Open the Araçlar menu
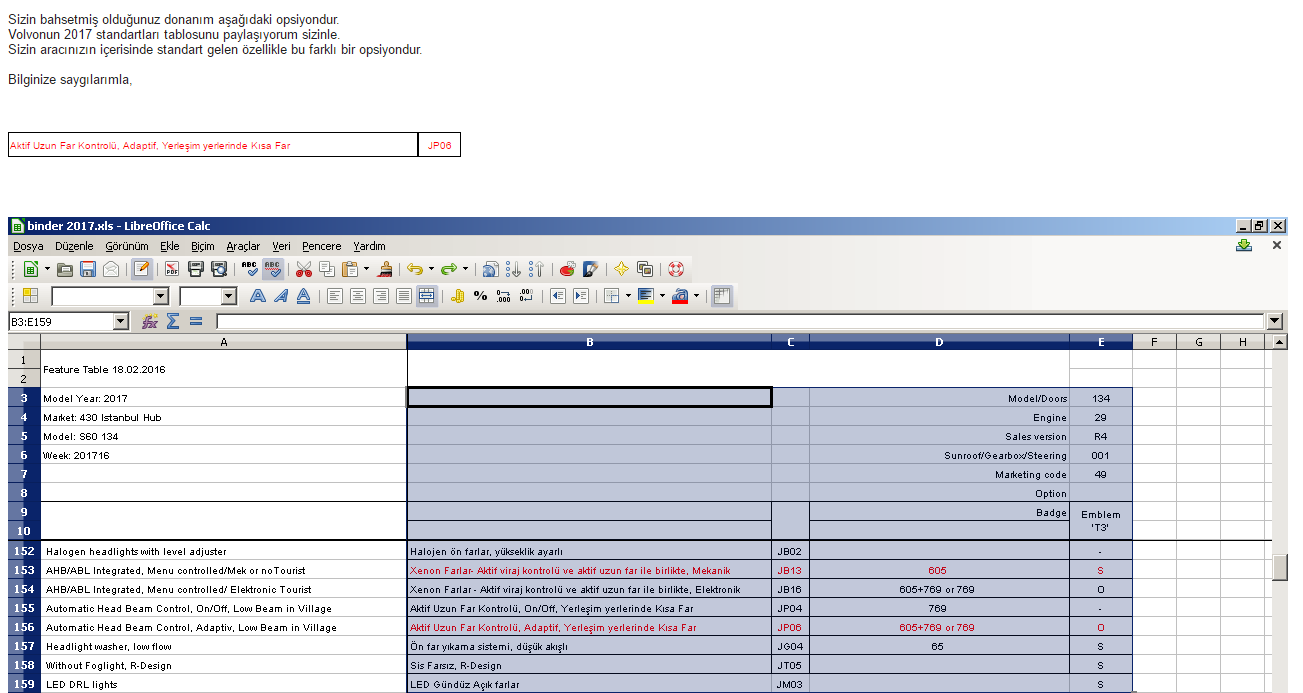Viewport: 1303px width, 693px height. [x=243, y=246]
